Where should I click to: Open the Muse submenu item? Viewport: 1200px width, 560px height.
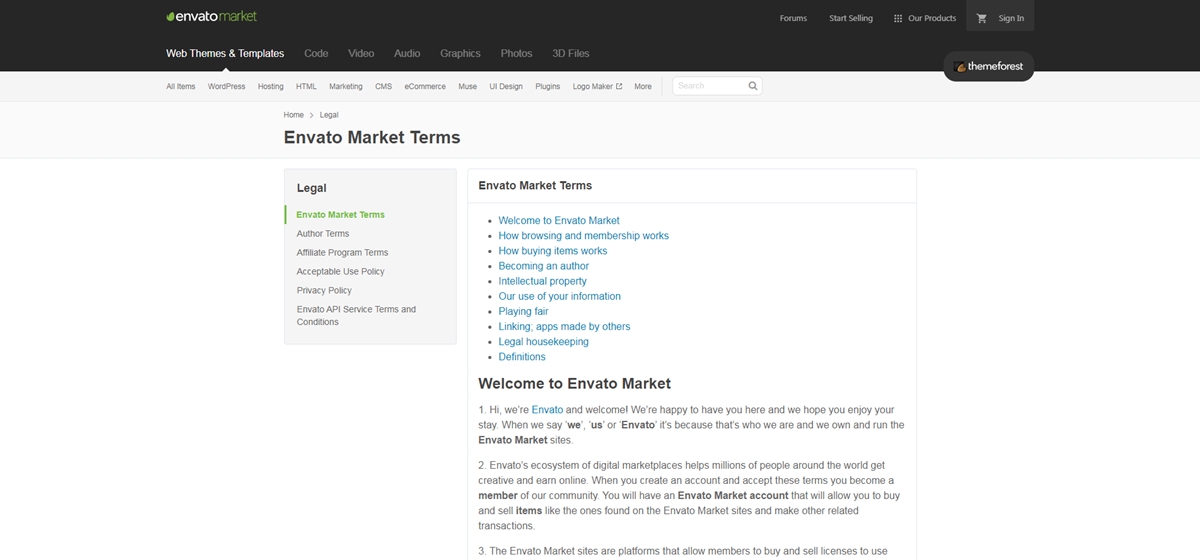tap(467, 86)
